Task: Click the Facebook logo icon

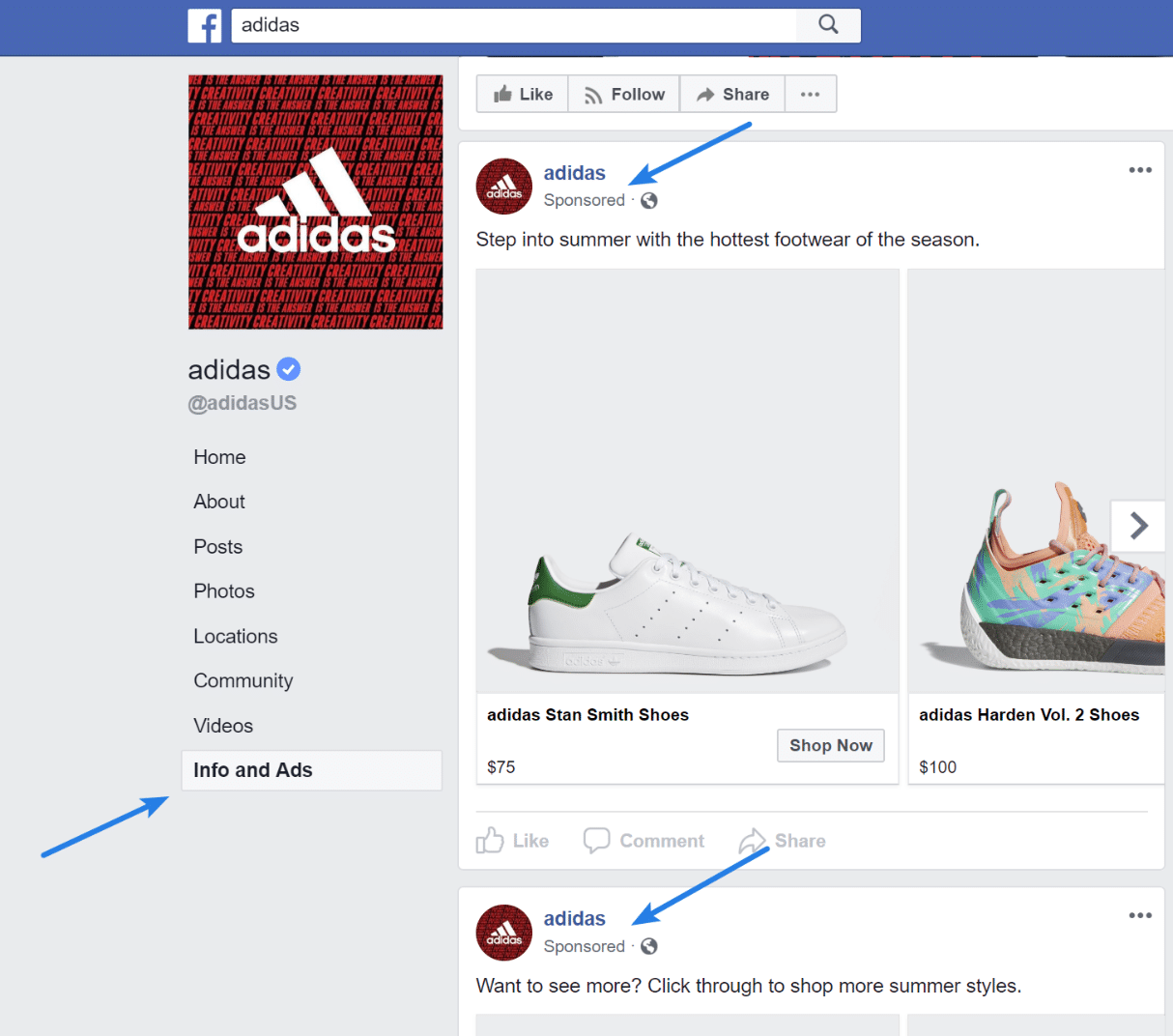Action: coord(204,26)
